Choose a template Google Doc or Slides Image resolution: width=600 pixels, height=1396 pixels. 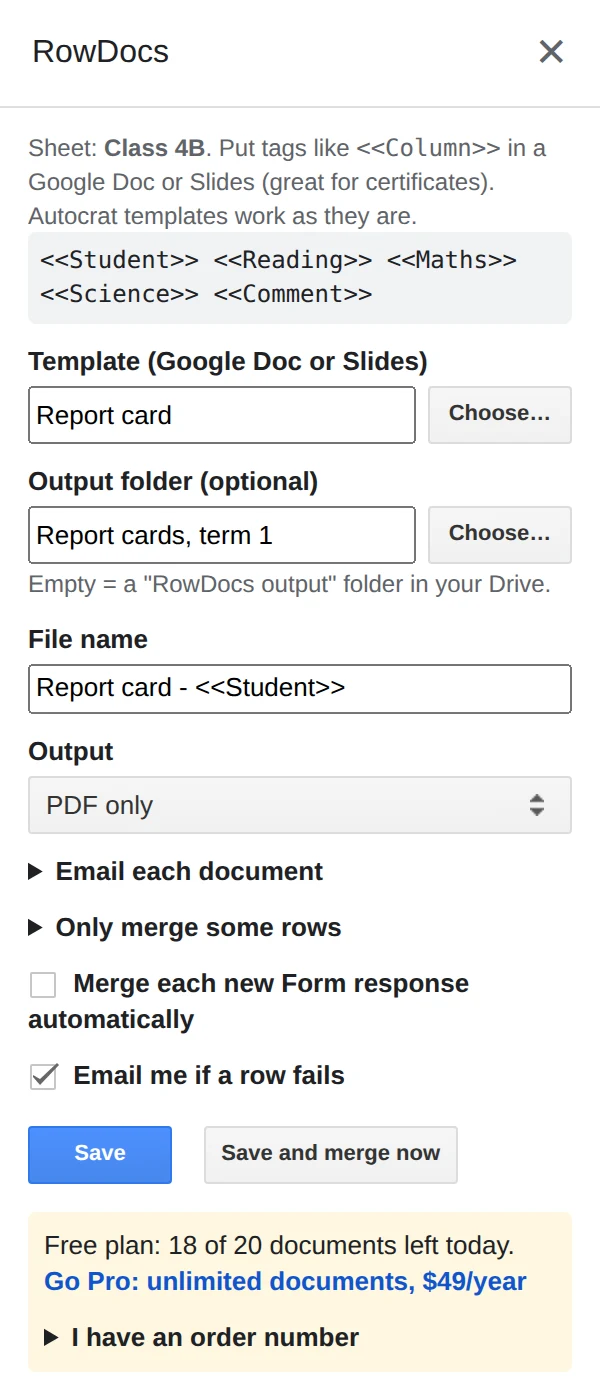click(500, 414)
